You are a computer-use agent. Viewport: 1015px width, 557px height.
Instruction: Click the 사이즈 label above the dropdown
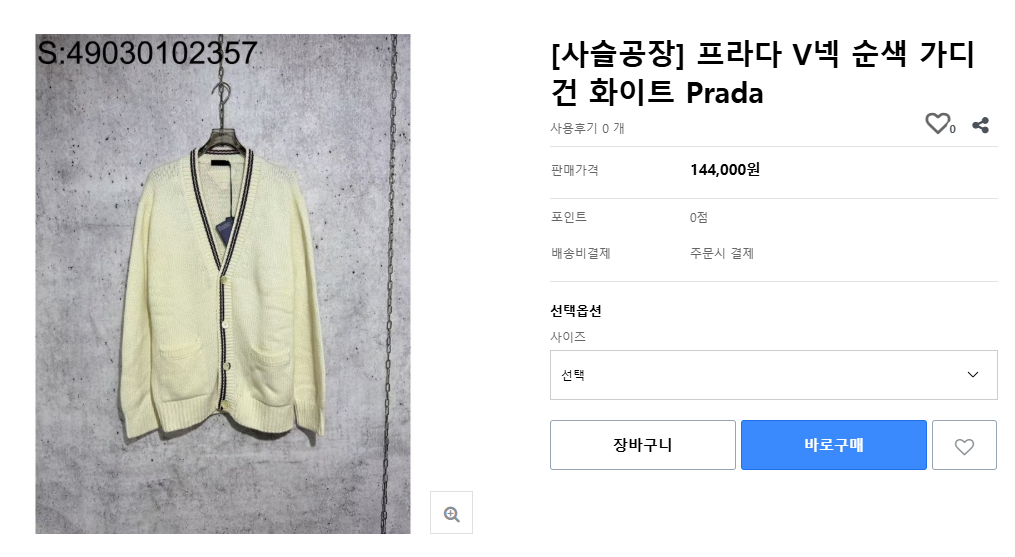click(x=568, y=337)
